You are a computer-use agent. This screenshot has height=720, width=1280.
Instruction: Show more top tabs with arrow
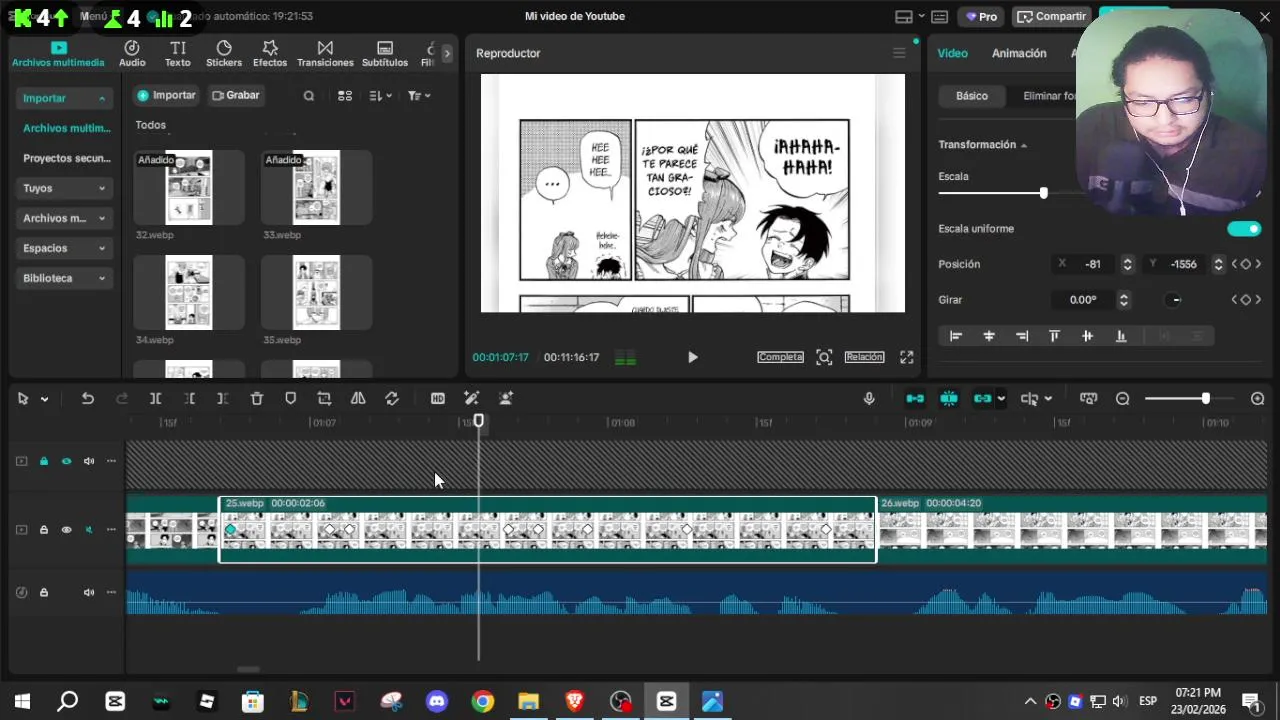click(447, 54)
